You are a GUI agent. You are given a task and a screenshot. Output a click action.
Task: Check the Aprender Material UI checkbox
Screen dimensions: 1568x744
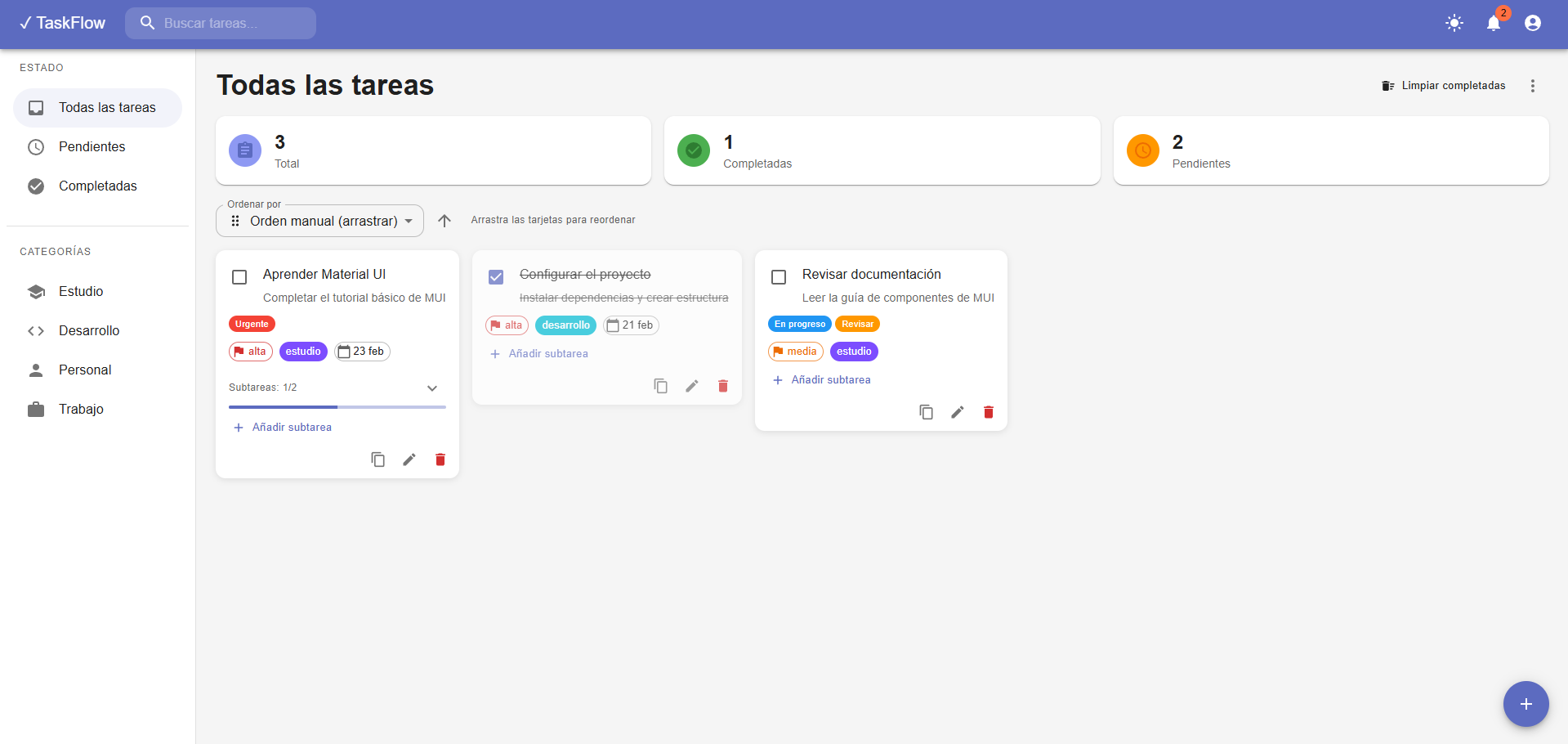coord(239,277)
